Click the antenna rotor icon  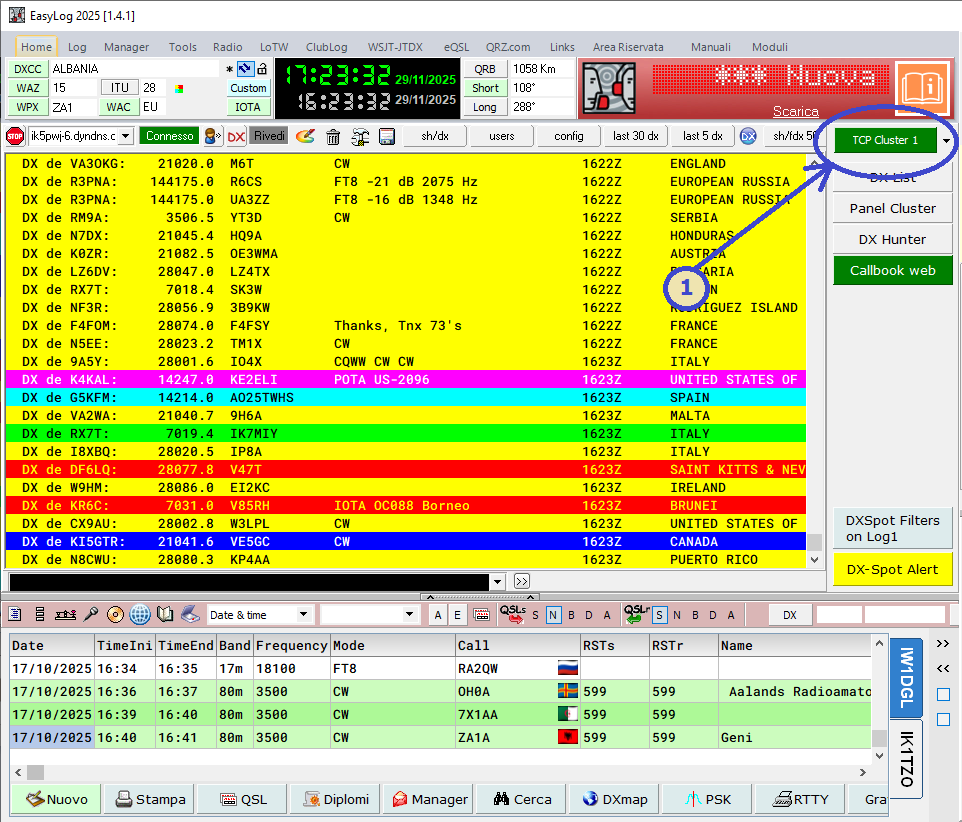pyautogui.click(x=65, y=614)
